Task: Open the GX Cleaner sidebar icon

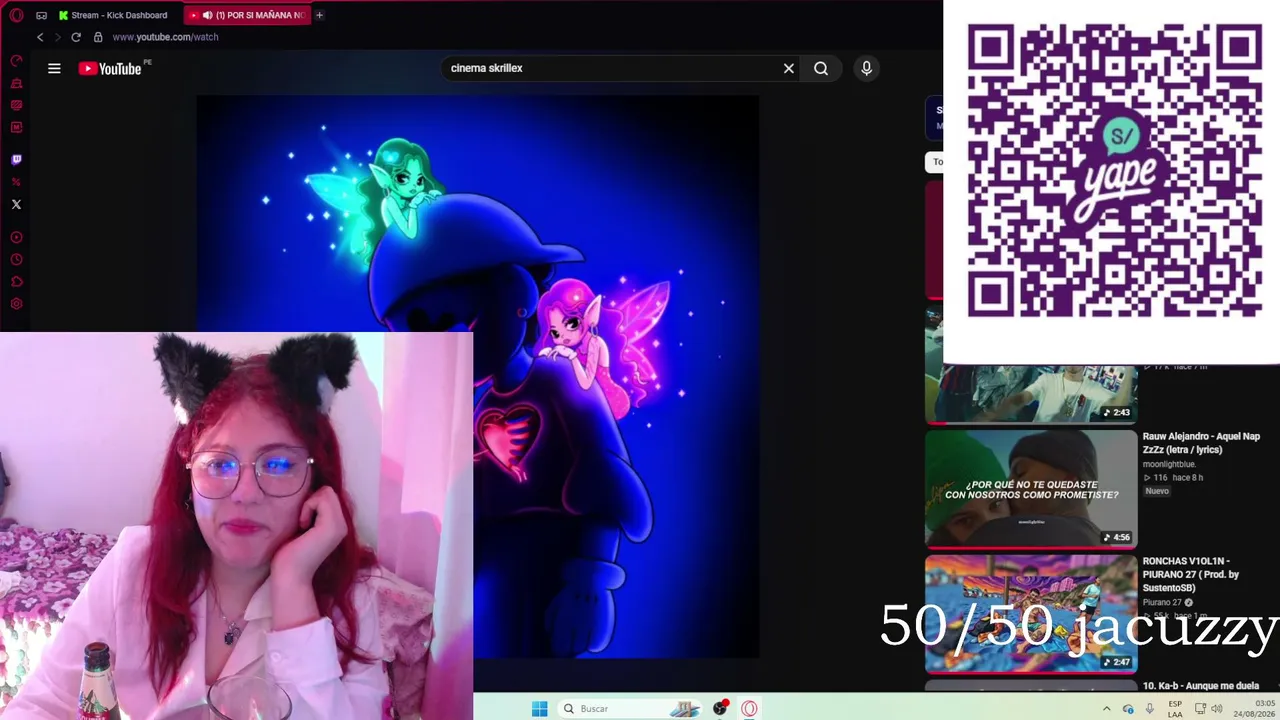Action: (x=16, y=83)
